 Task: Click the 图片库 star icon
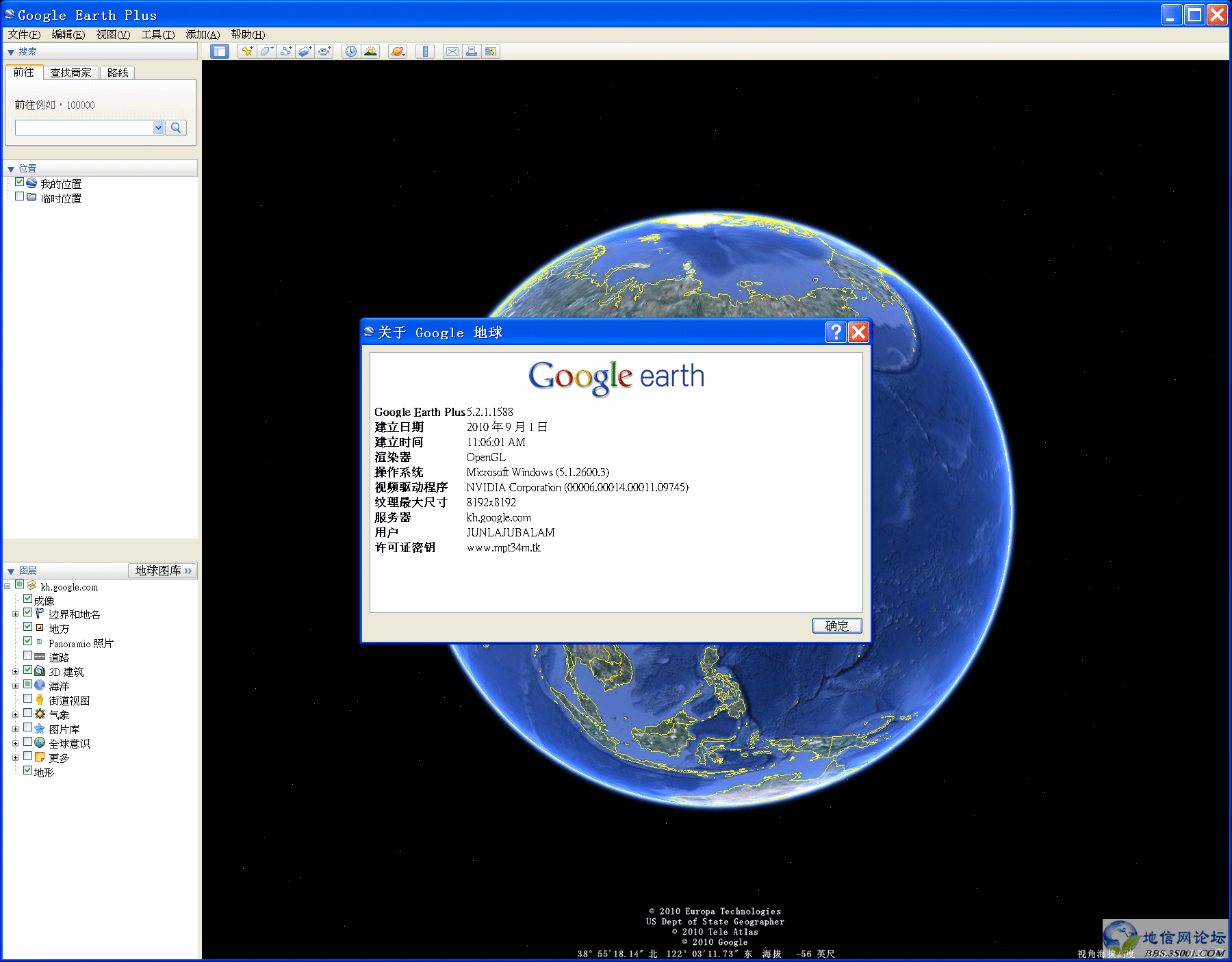tap(40, 729)
